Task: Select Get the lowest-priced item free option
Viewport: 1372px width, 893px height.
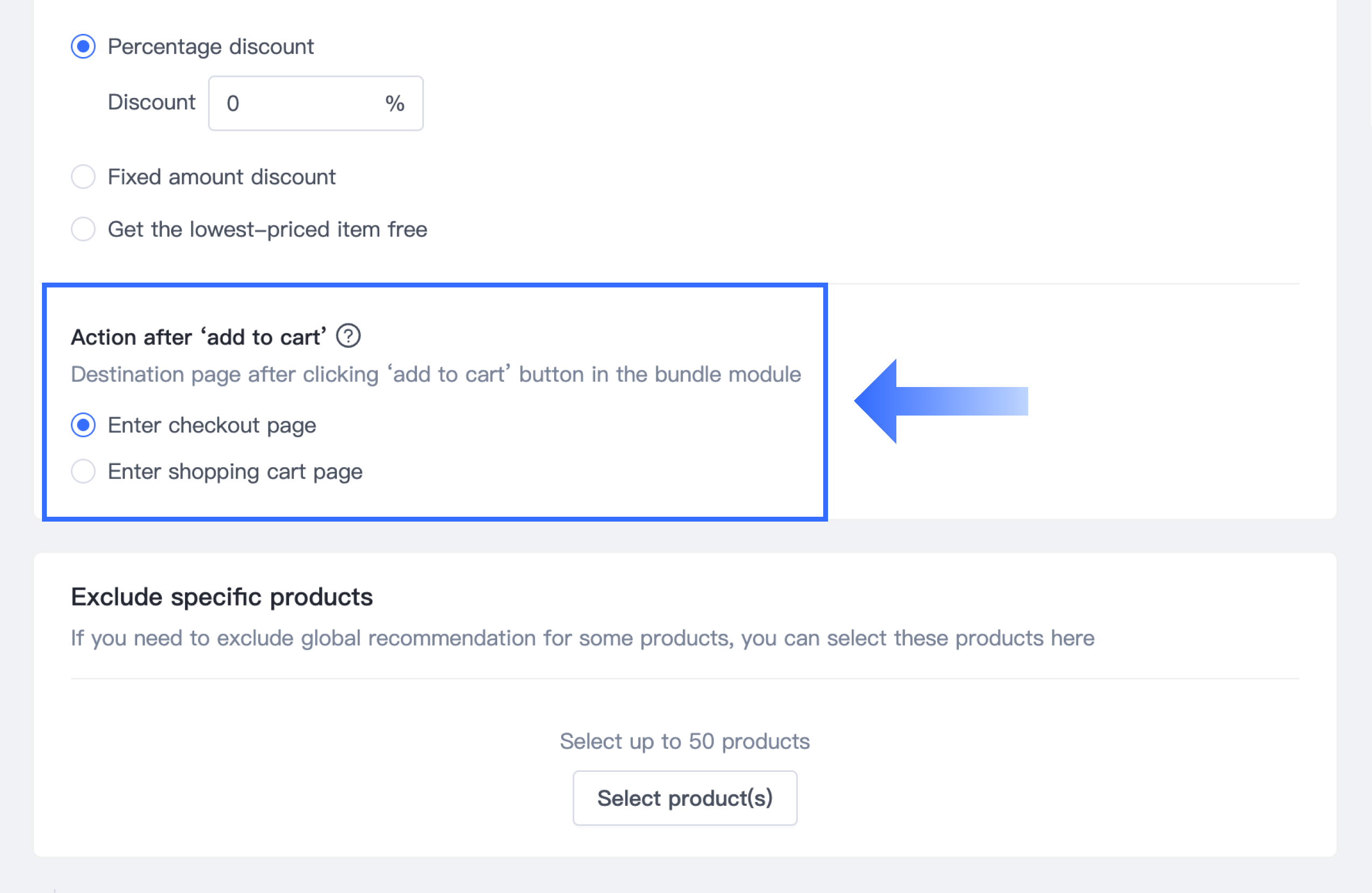Action: (83, 229)
